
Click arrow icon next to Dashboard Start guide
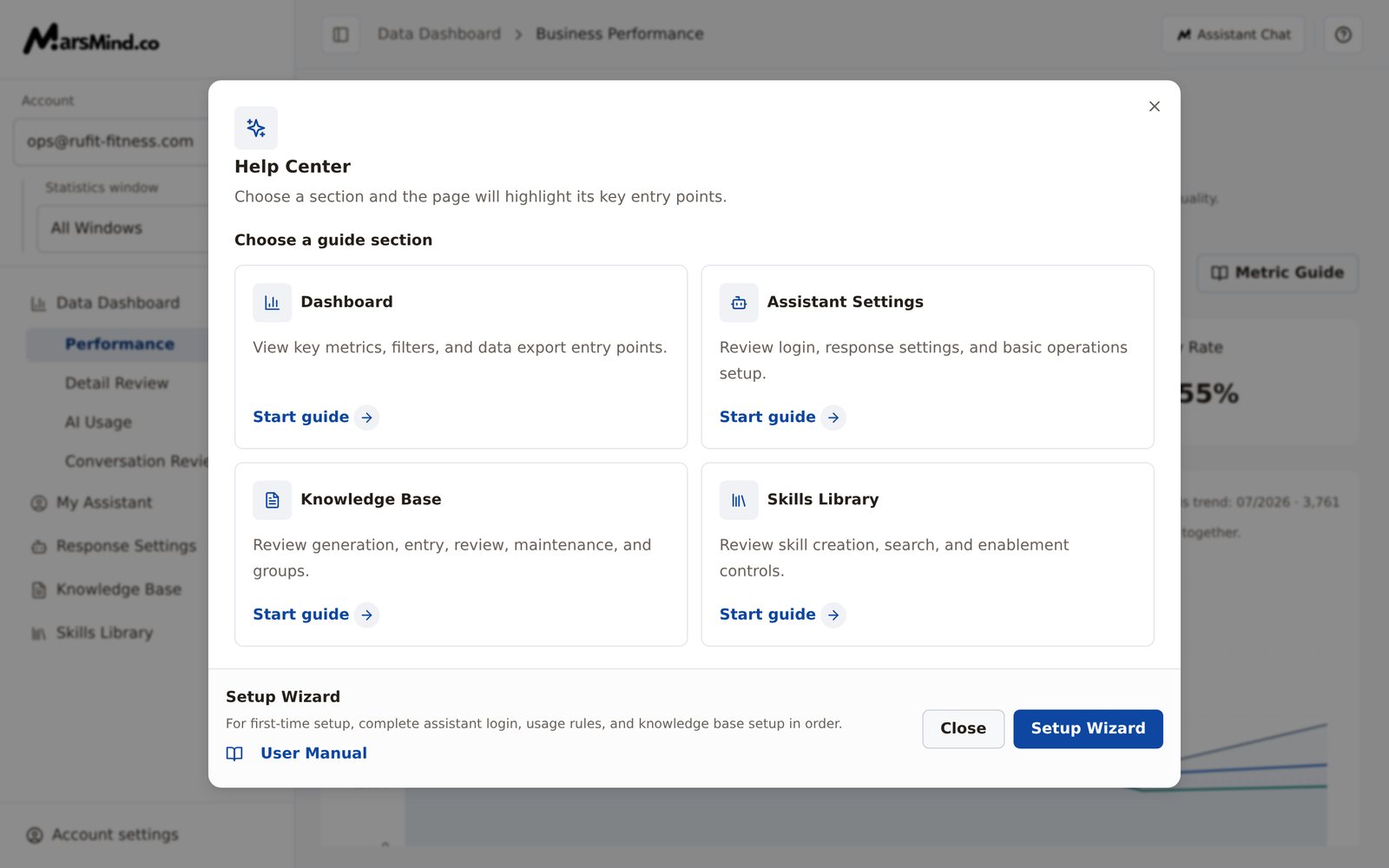tap(367, 418)
